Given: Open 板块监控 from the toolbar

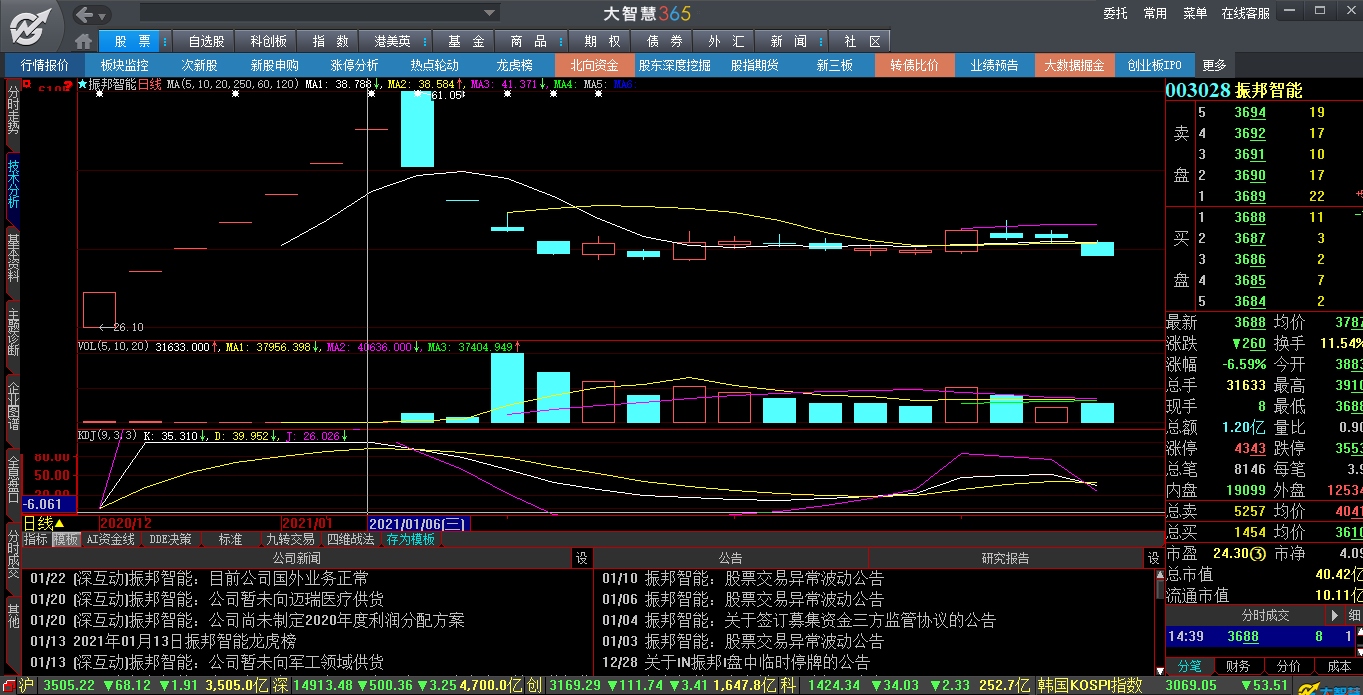Looking at the screenshot, I should click(124, 65).
